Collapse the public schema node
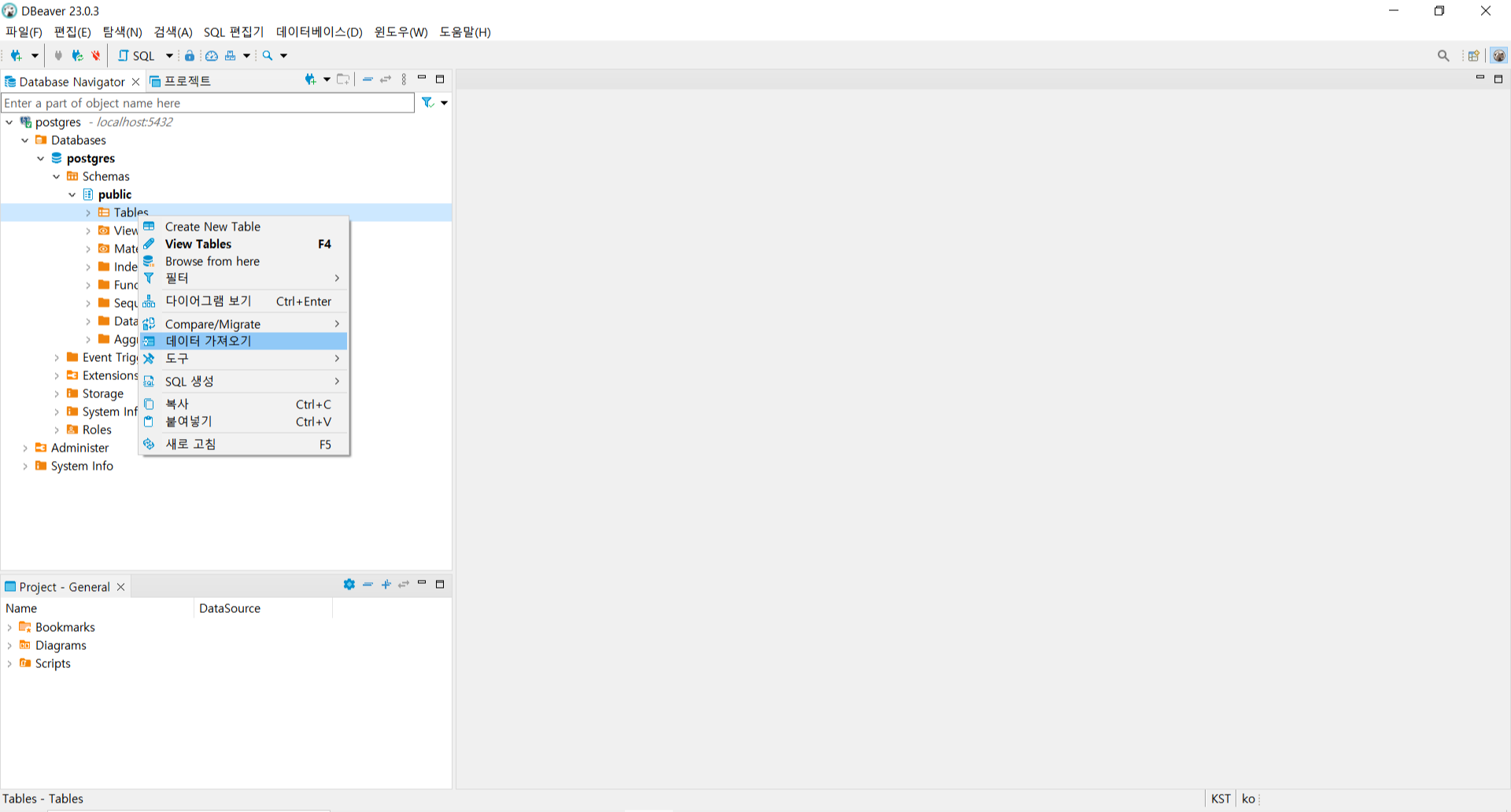The image size is (1511, 812). [x=72, y=194]
